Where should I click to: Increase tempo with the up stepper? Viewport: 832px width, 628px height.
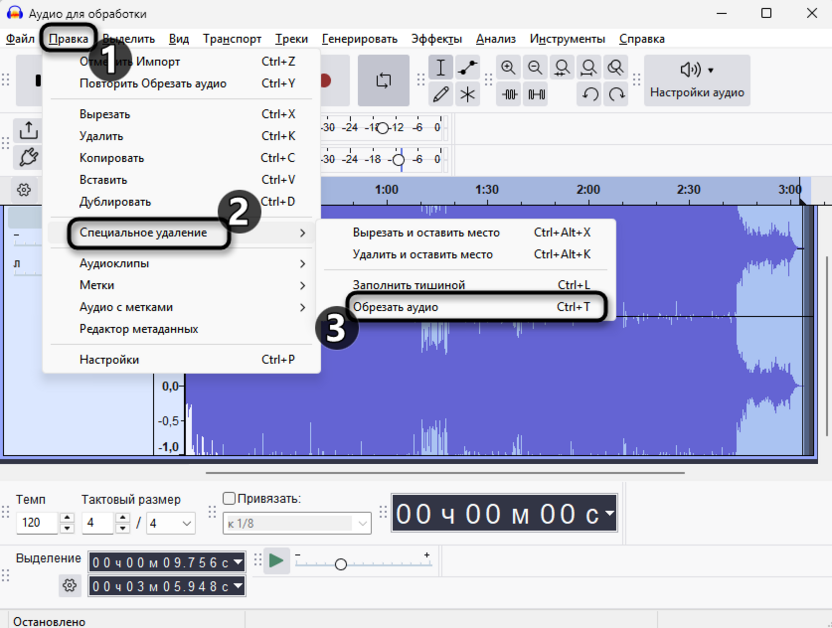[67, 518]
